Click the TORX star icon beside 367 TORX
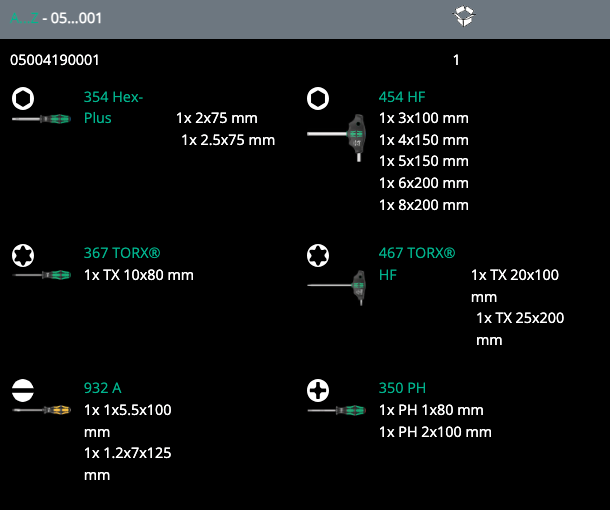Image resolution: width=610 pixels, height=510 pixels. coord(22,255)
